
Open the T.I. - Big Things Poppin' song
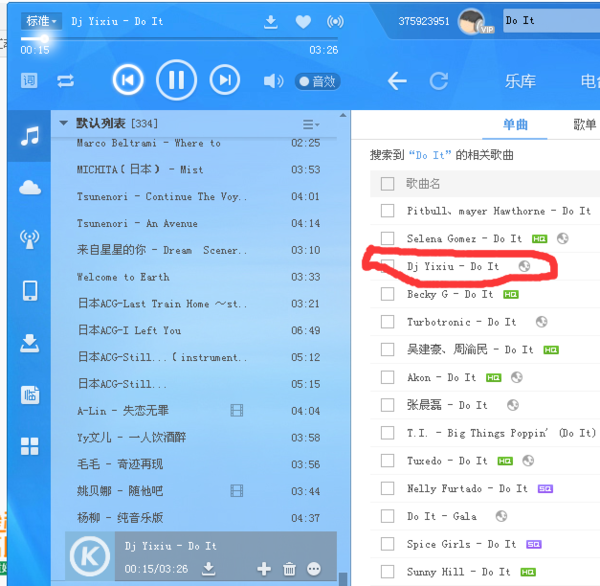[501, 433]
